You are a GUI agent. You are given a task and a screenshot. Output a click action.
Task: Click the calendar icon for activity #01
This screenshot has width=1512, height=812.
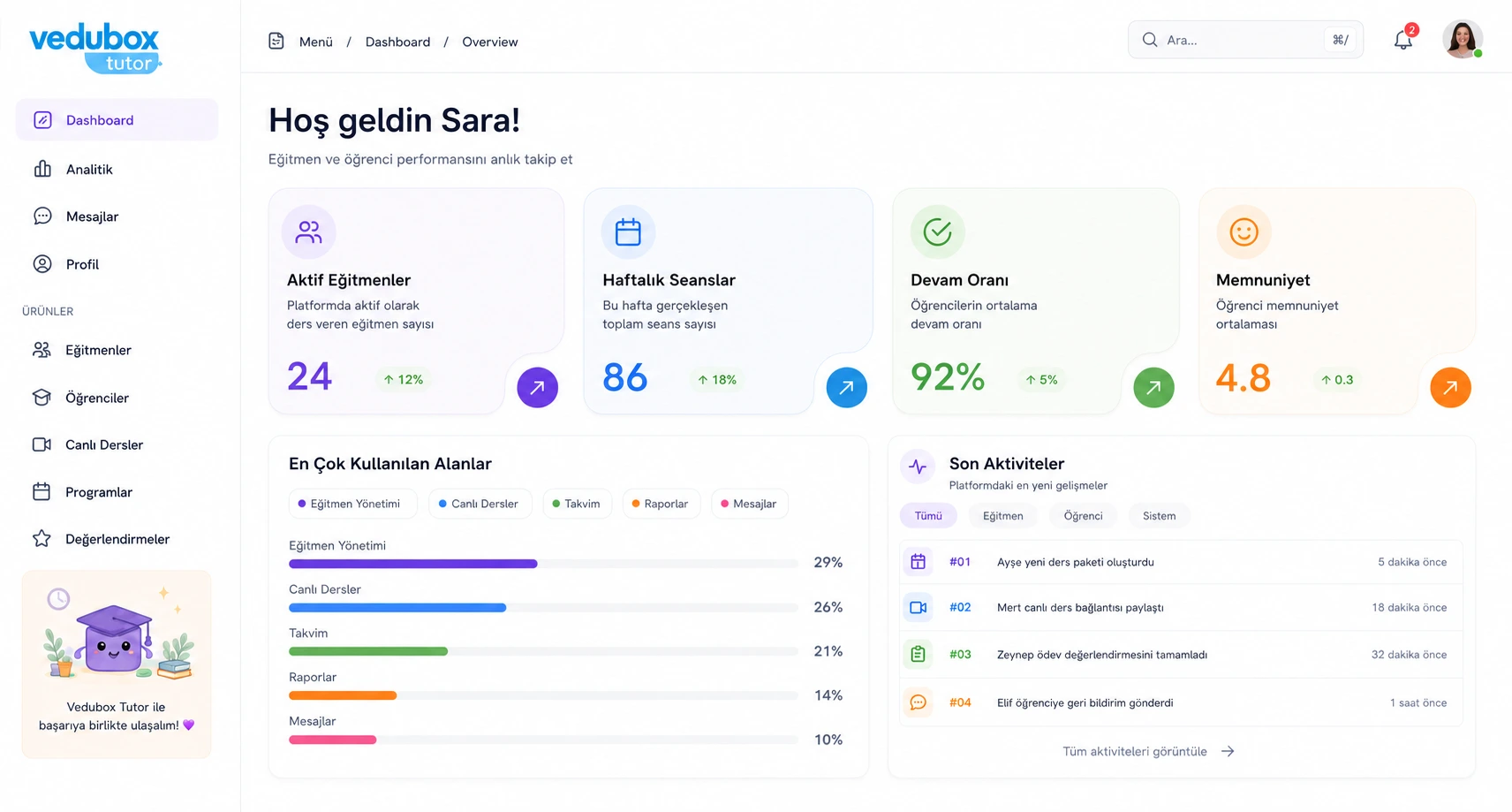click(x=919, y=562)
